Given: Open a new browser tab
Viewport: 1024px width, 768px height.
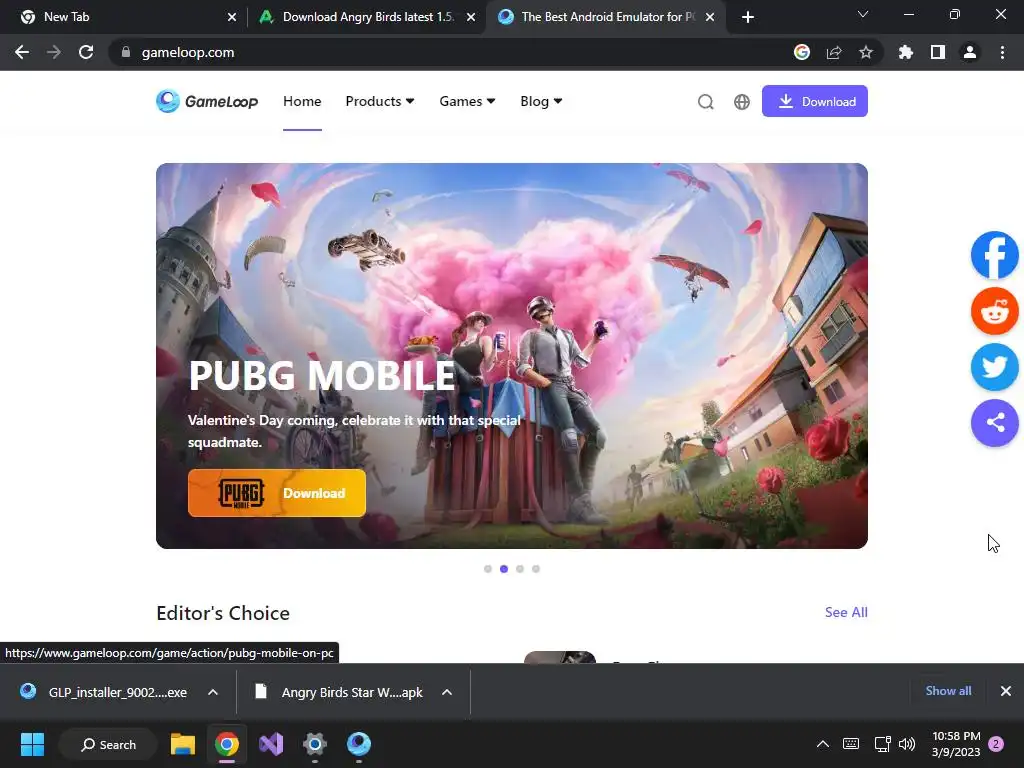Looking at the screenshot, I should coord(748,17).
